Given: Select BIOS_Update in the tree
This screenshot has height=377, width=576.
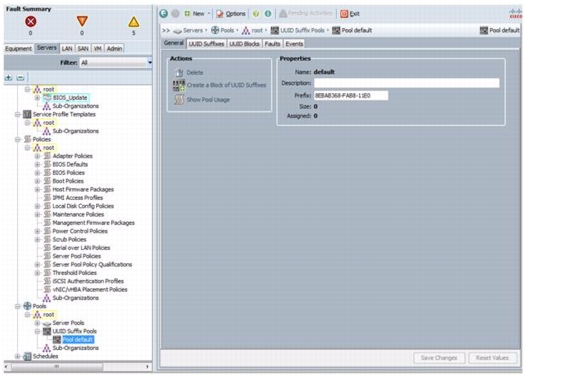Looking at the screenshot, I should coord(70,98).
